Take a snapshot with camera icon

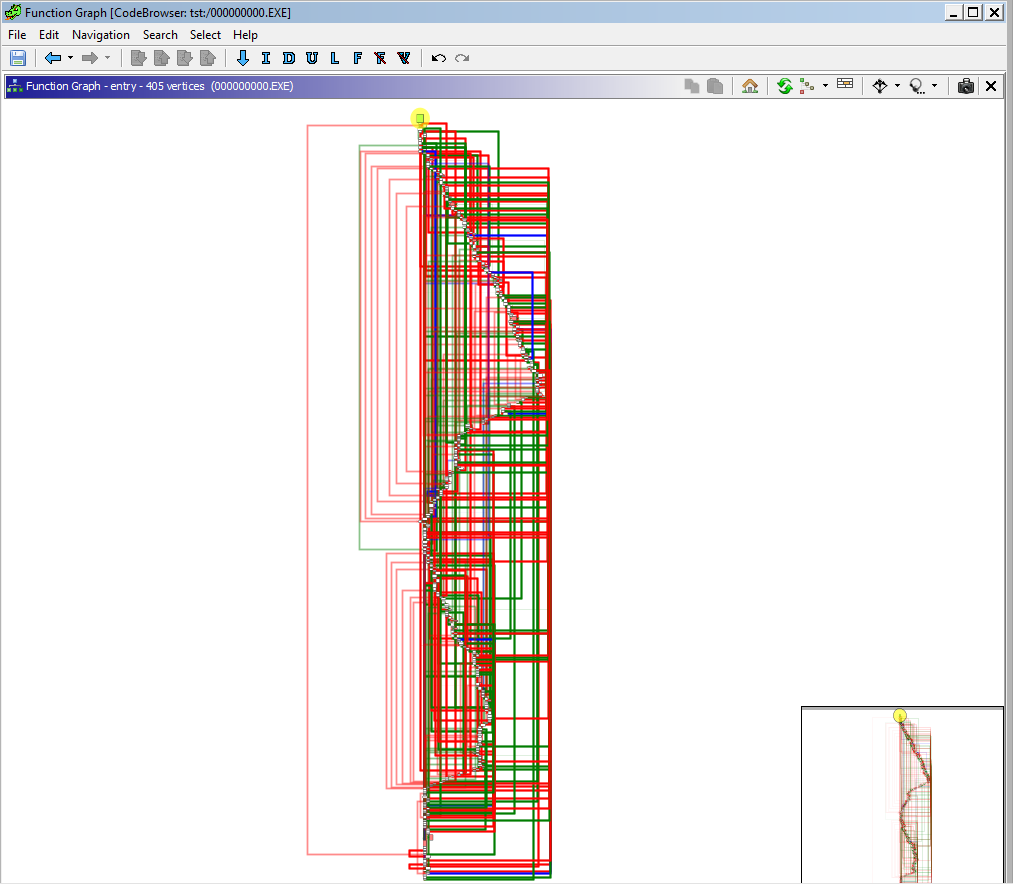(x=965, y=86)
